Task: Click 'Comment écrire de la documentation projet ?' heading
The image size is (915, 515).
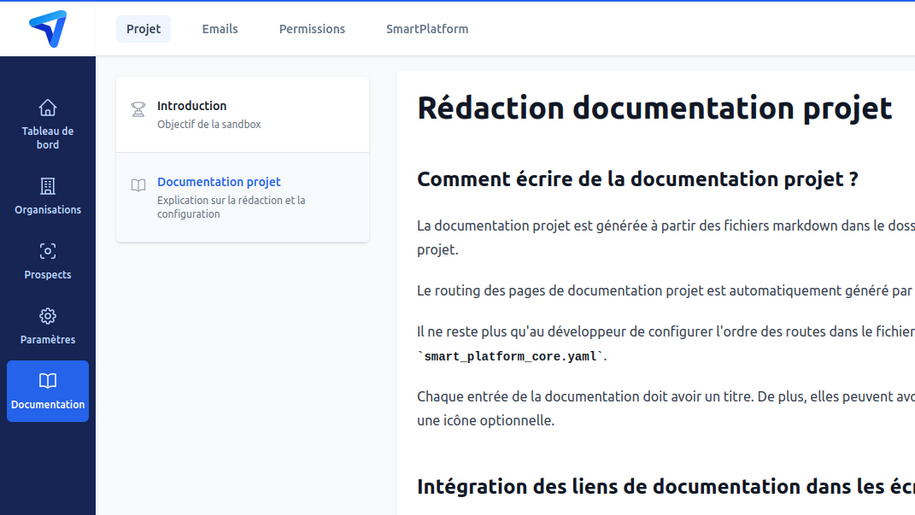Action: coord(638,179)
